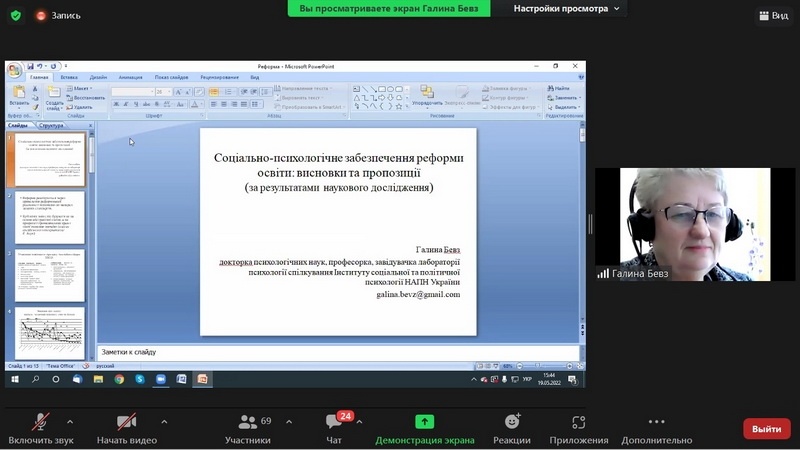Open the Чат panel with 24 messages

(334, 429)
